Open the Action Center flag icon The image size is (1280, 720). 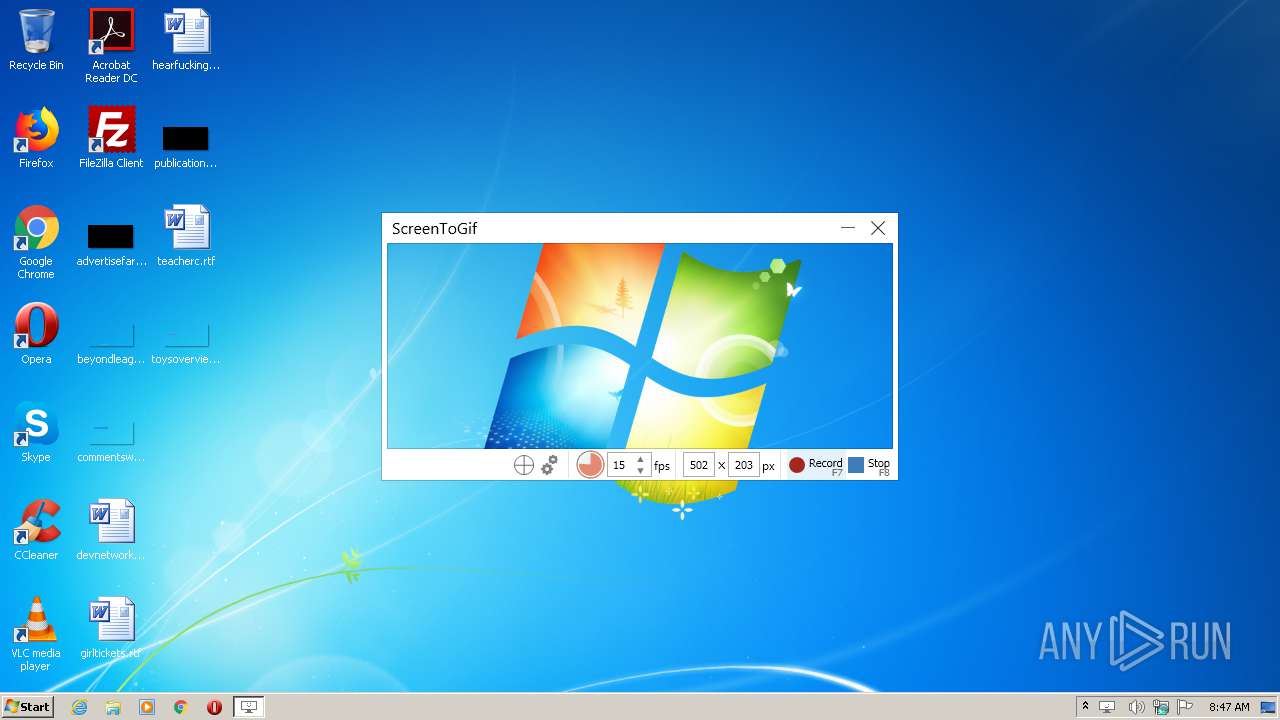click(x=1186, y=707)
